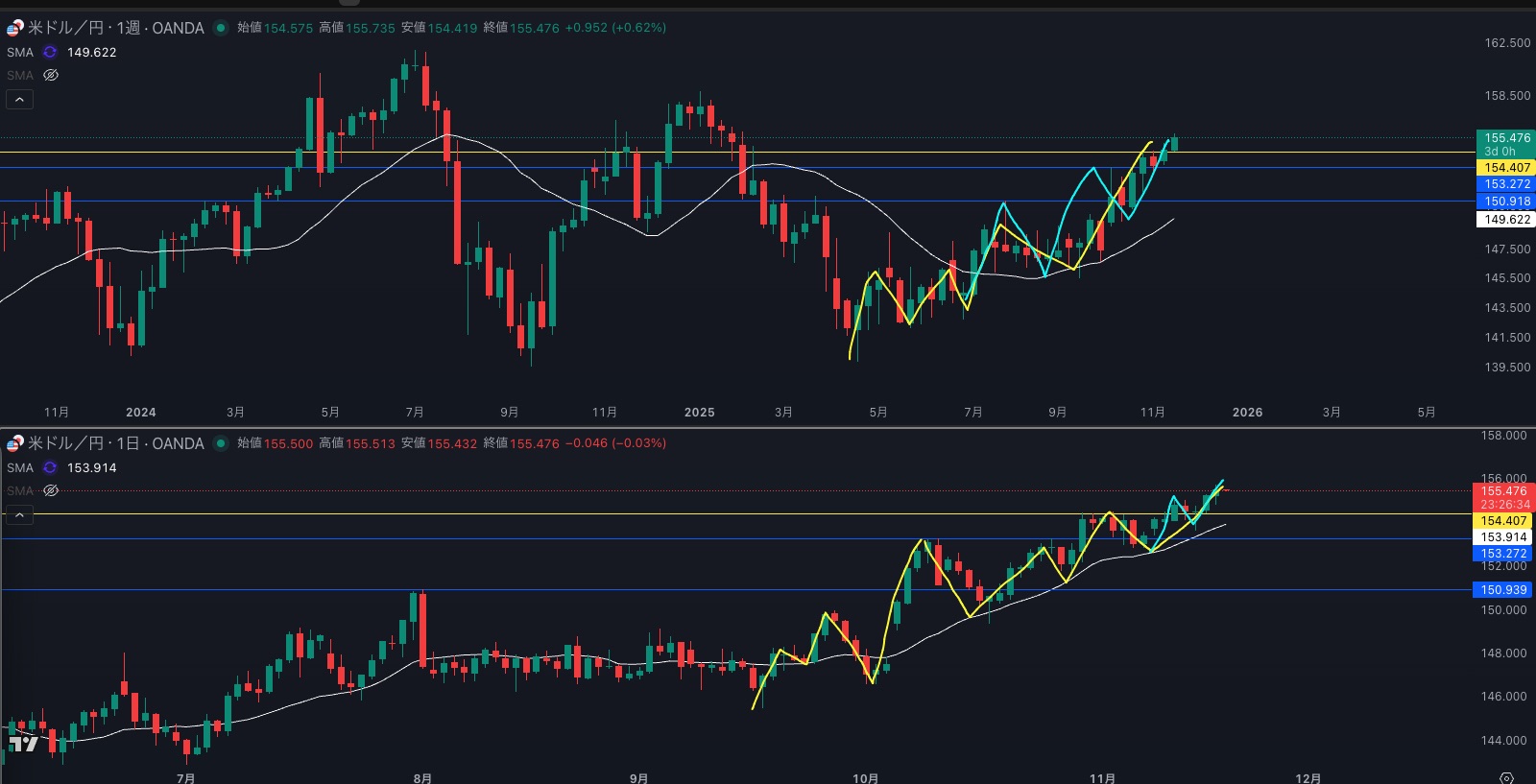
Task: Click the red 155.476 current price label
Action: click(1502, 491)
